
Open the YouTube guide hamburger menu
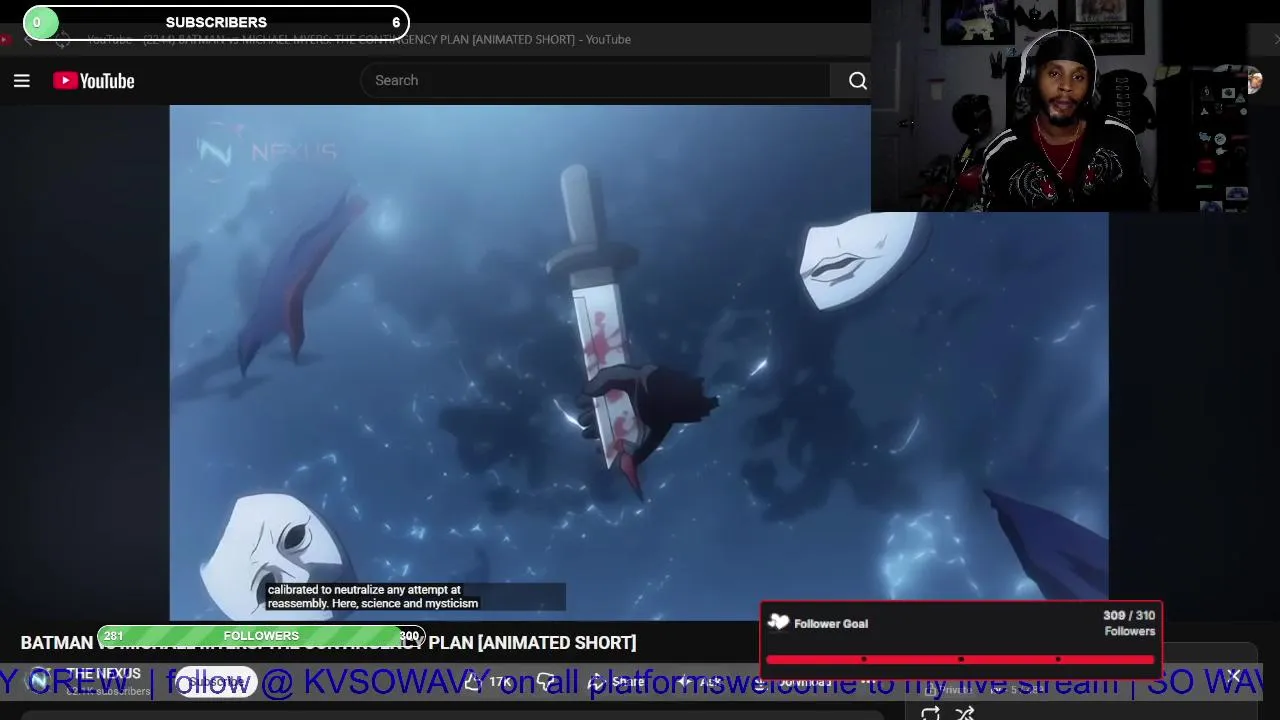pyautogui.click(x=21, y=81)
